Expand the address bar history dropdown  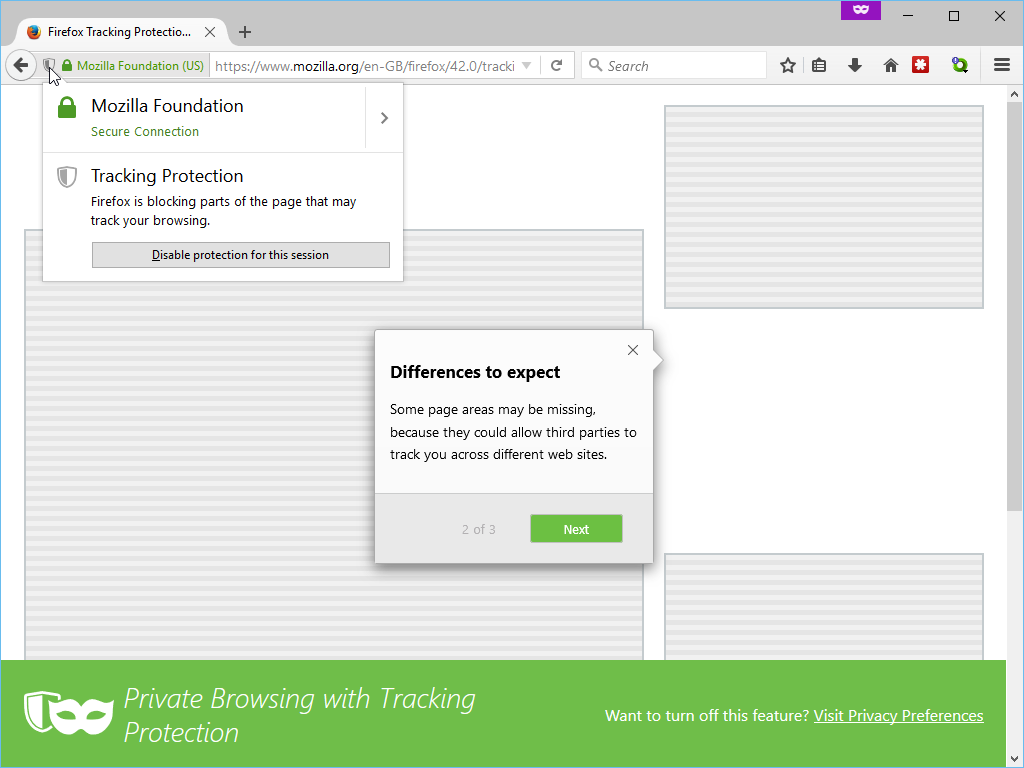(x=527, y=66)
